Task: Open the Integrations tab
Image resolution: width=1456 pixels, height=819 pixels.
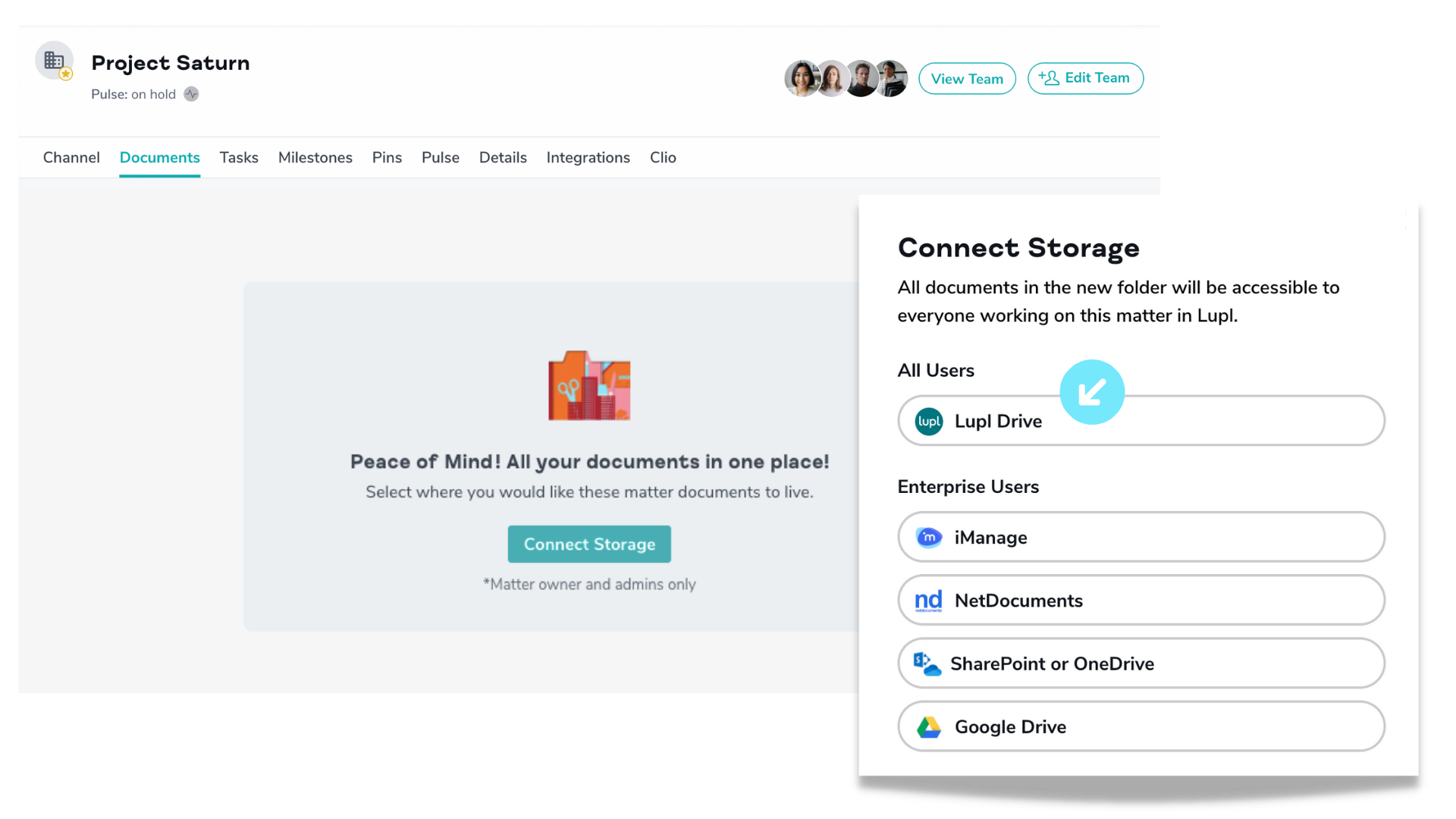Action: (x=588, y=158)
